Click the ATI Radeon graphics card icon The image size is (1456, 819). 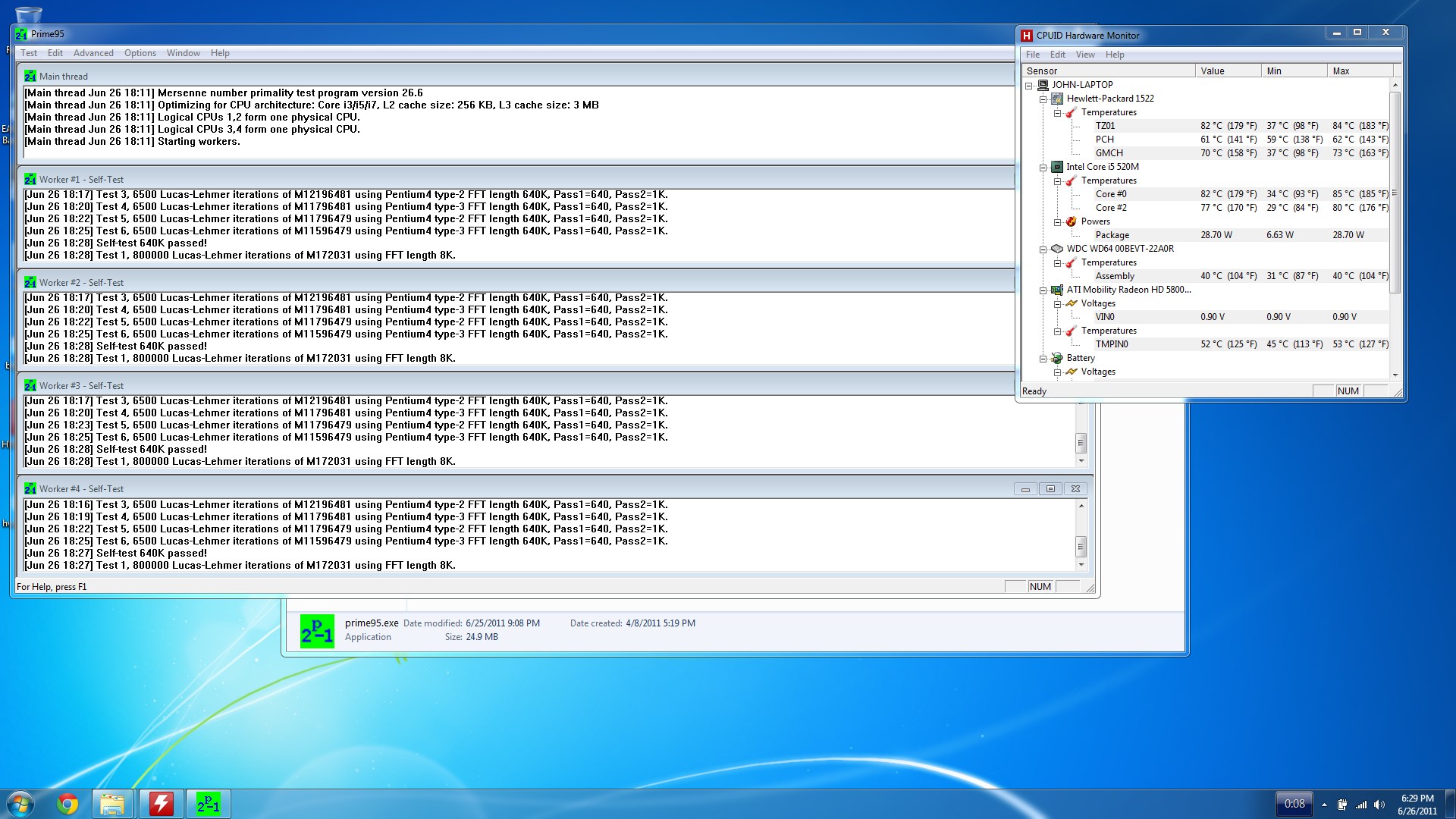[x=1057, y=290]
